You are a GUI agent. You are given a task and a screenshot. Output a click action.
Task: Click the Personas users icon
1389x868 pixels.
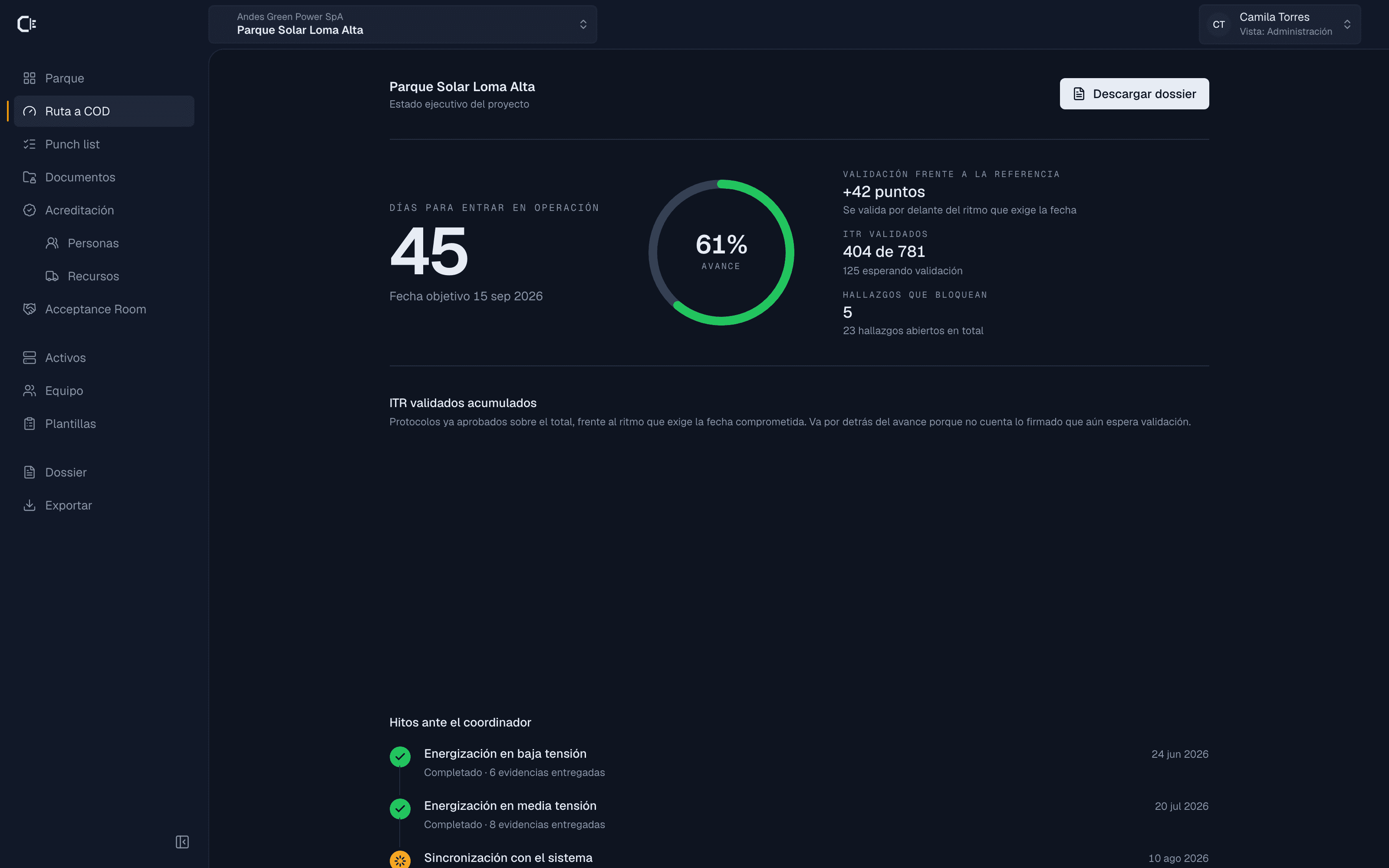coord(52,243)
